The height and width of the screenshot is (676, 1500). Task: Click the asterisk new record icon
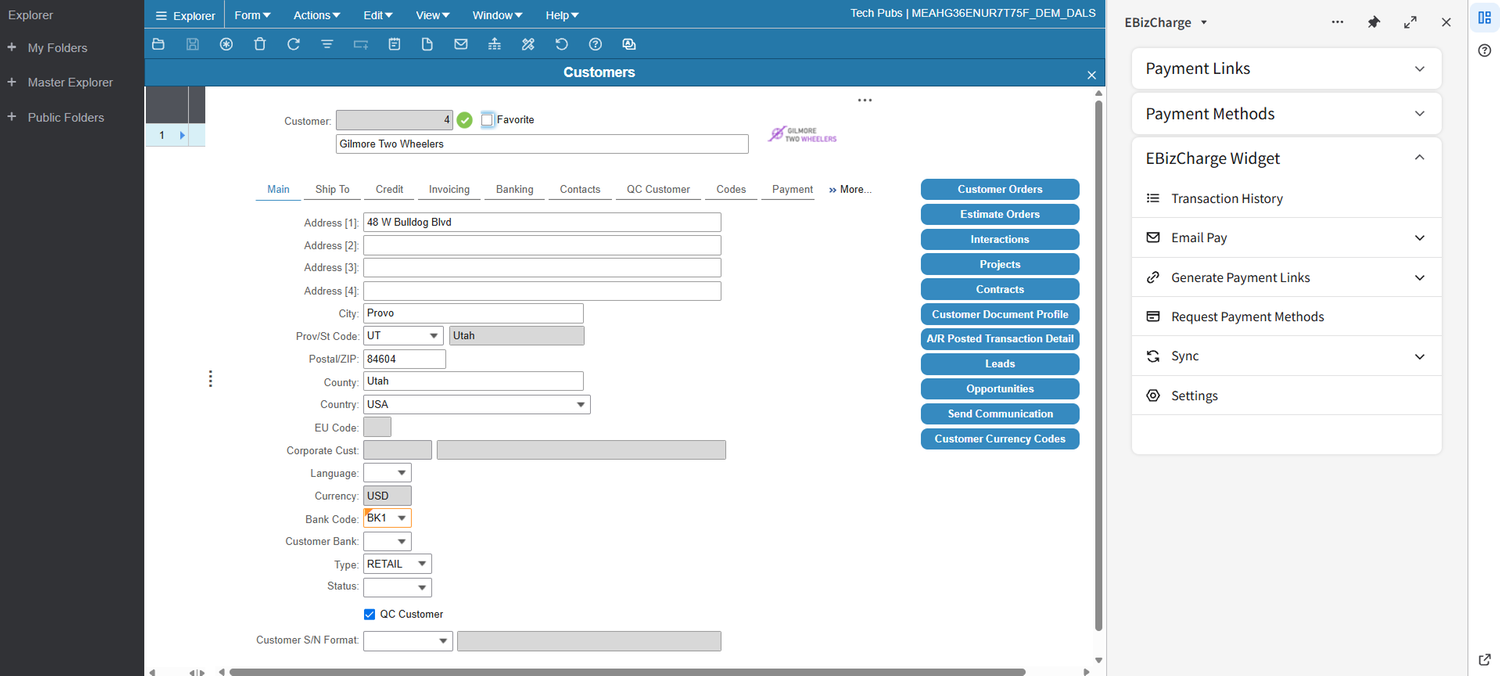(226, 44)
